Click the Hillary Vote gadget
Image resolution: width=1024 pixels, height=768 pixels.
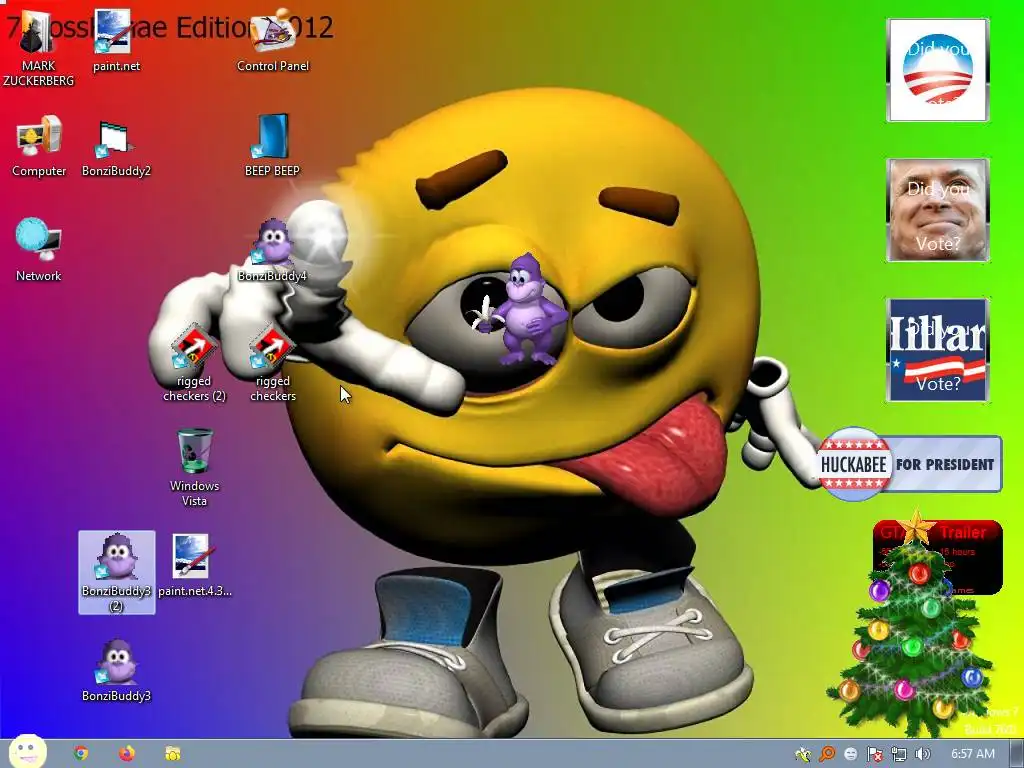click(x=937, y=349)
